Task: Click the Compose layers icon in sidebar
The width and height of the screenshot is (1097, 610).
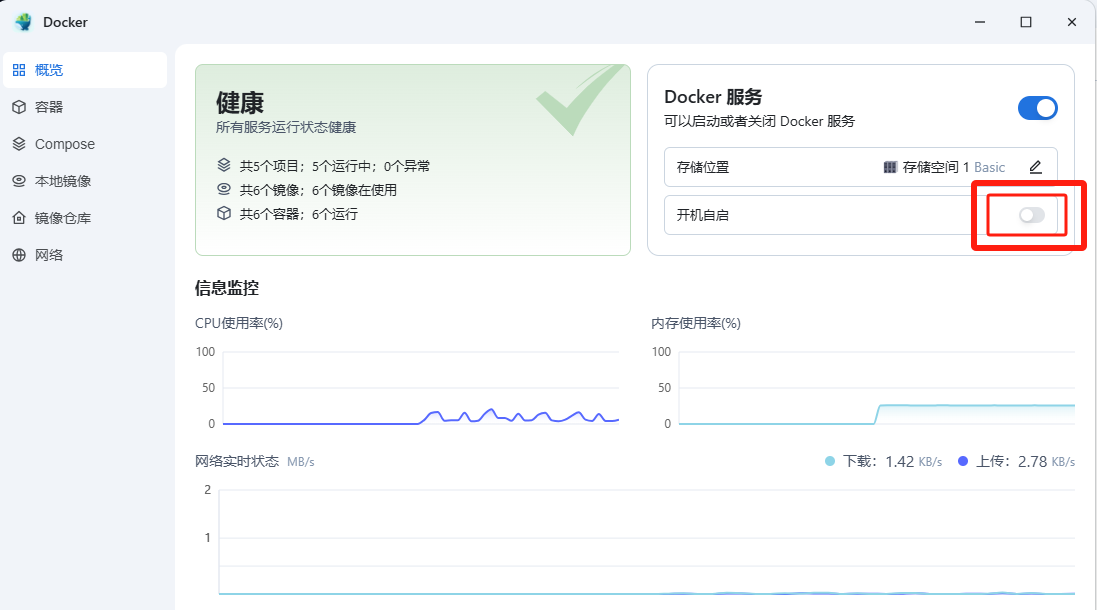Action: 19,144
